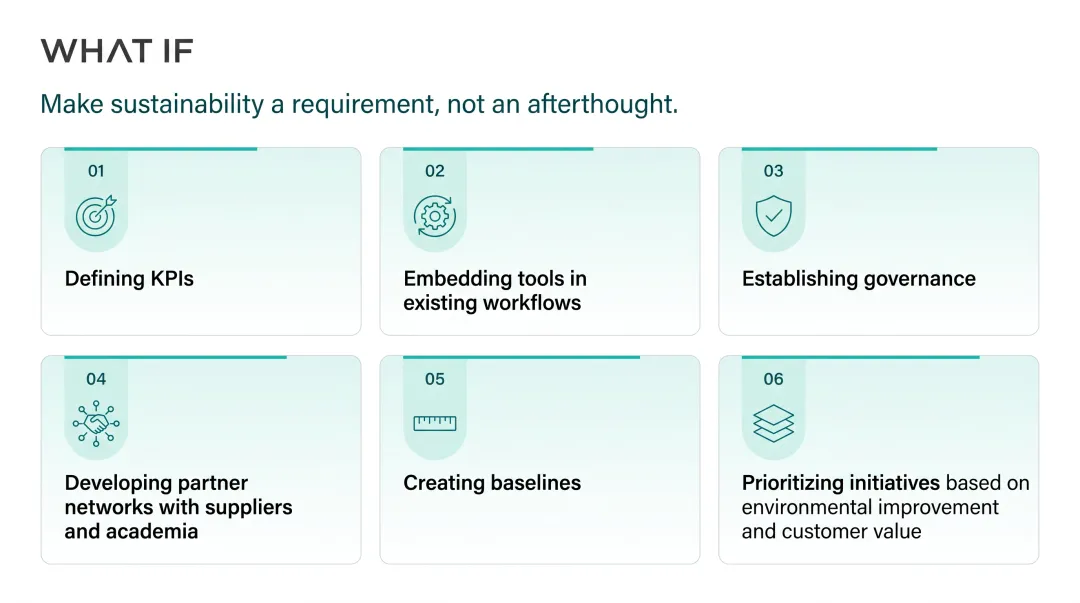
Task: Click the WHAT IF logo
Action: [x=117, y=51]
